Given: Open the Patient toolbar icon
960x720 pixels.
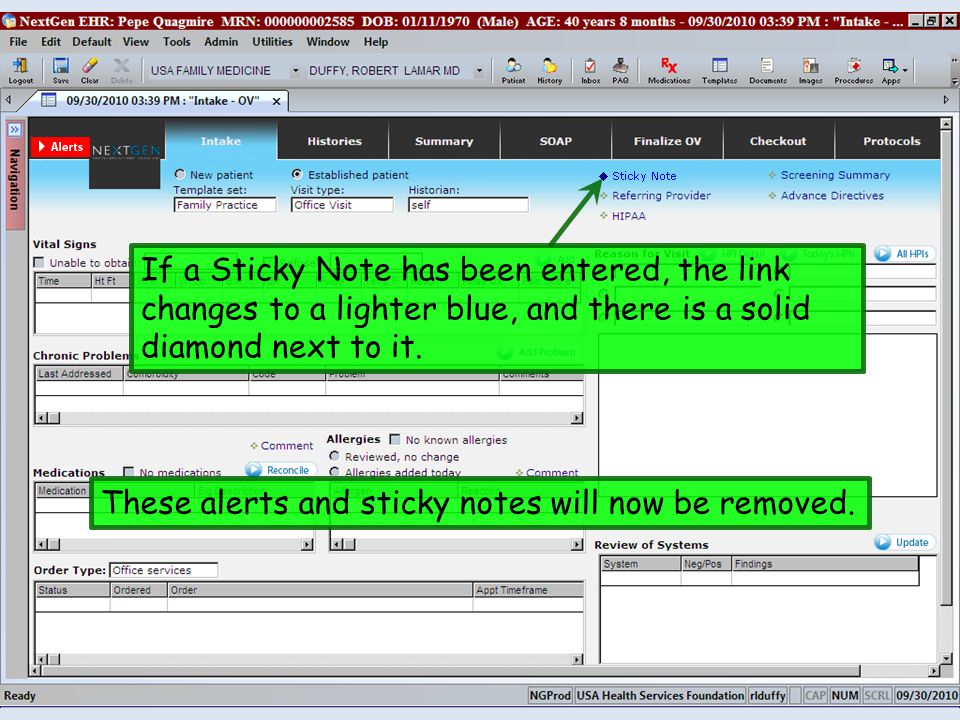Looking at the screenshot, I should (513, 70).
